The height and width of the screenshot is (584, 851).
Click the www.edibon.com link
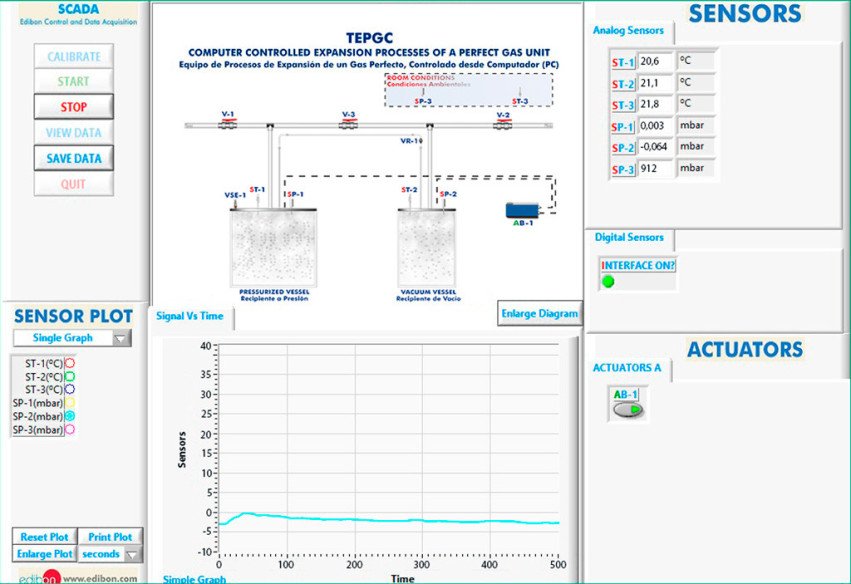(100, 579)
